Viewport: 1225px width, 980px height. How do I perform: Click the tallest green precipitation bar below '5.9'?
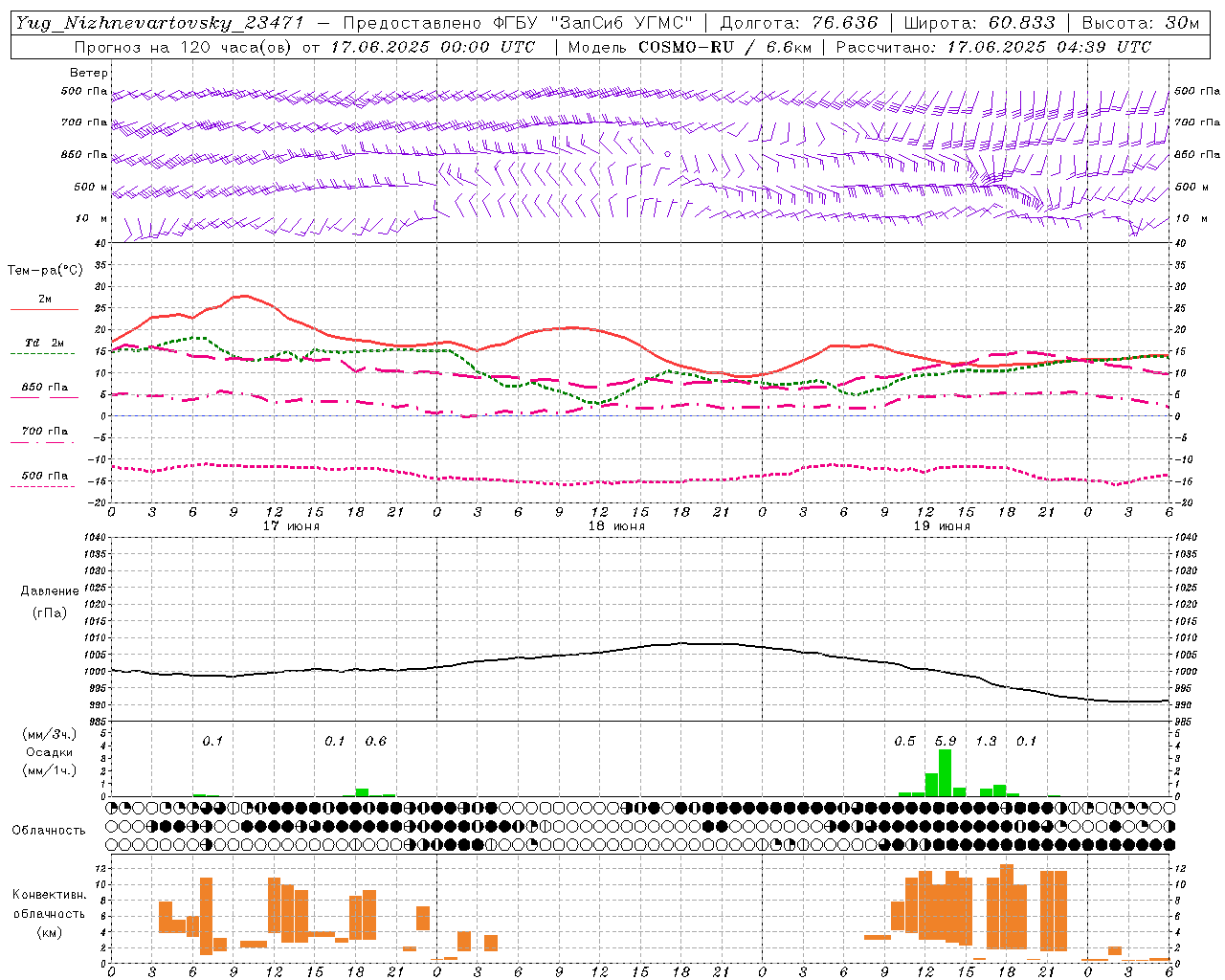[945, 772]
